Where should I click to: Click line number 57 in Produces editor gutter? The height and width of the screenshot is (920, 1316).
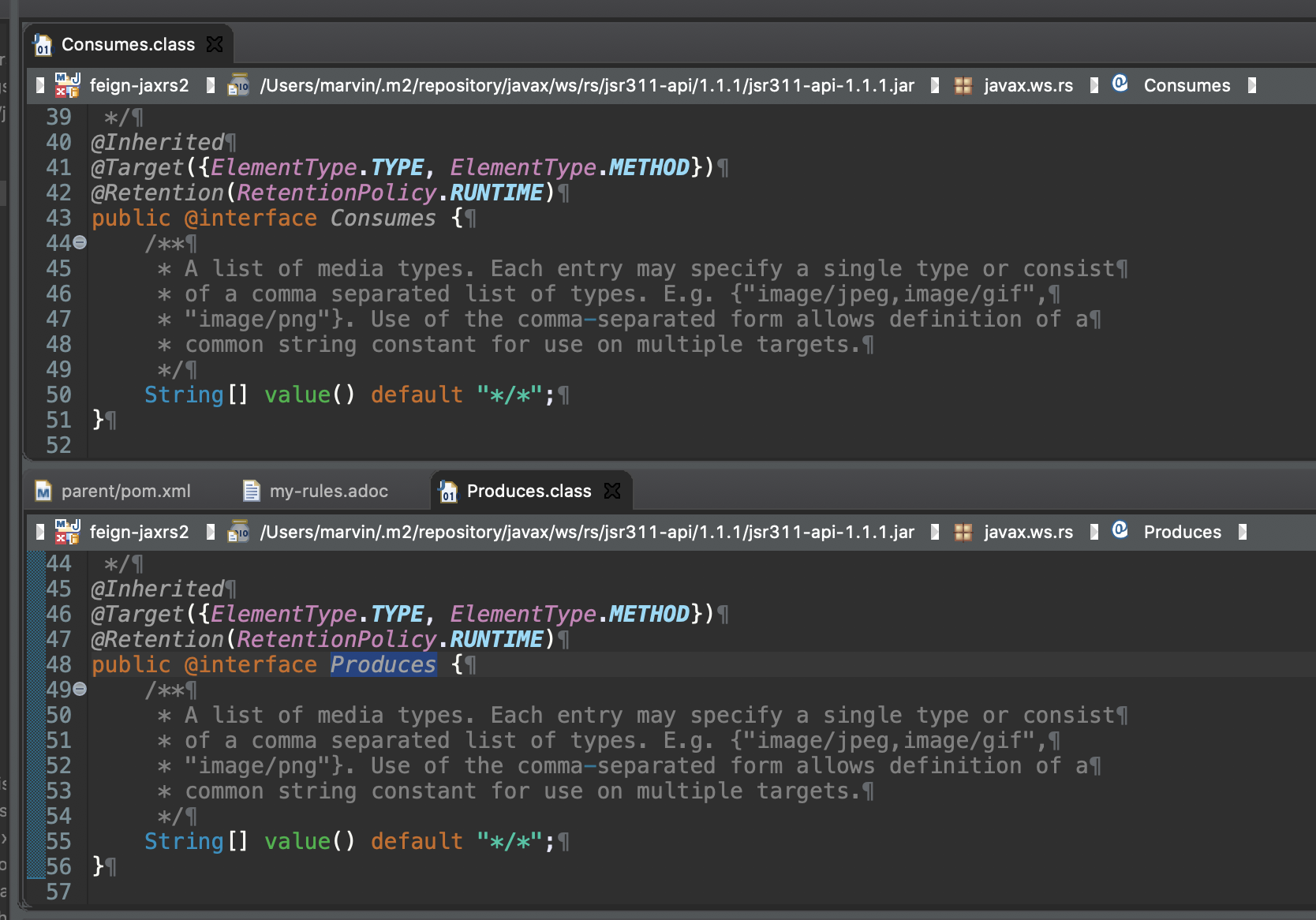pos(58,892)
